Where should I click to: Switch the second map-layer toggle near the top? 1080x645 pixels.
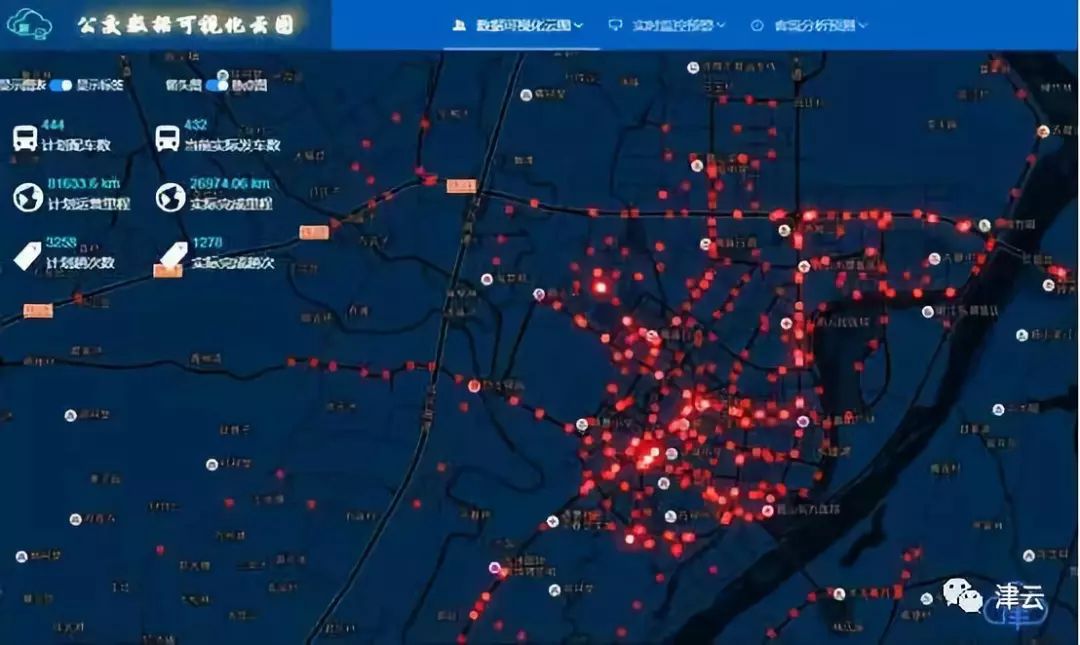(215, 84)
